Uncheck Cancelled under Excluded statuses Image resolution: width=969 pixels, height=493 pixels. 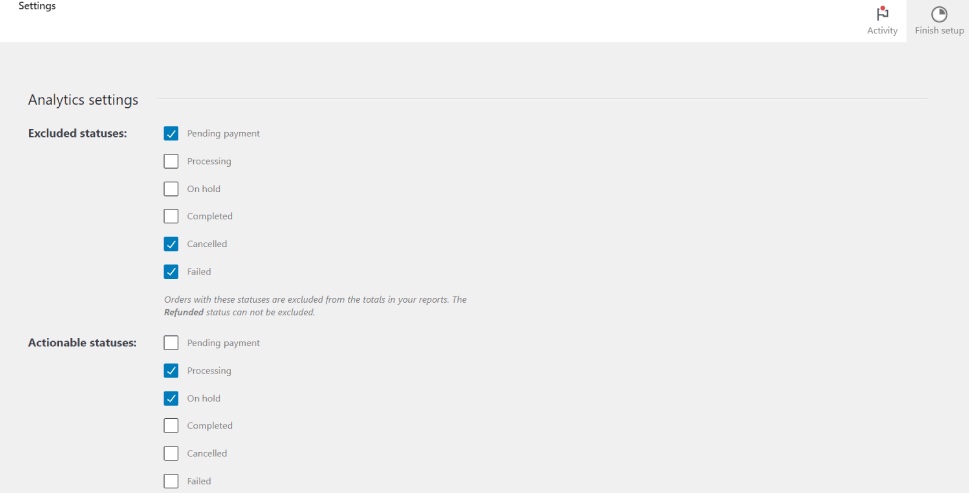[x=171, y=244]
